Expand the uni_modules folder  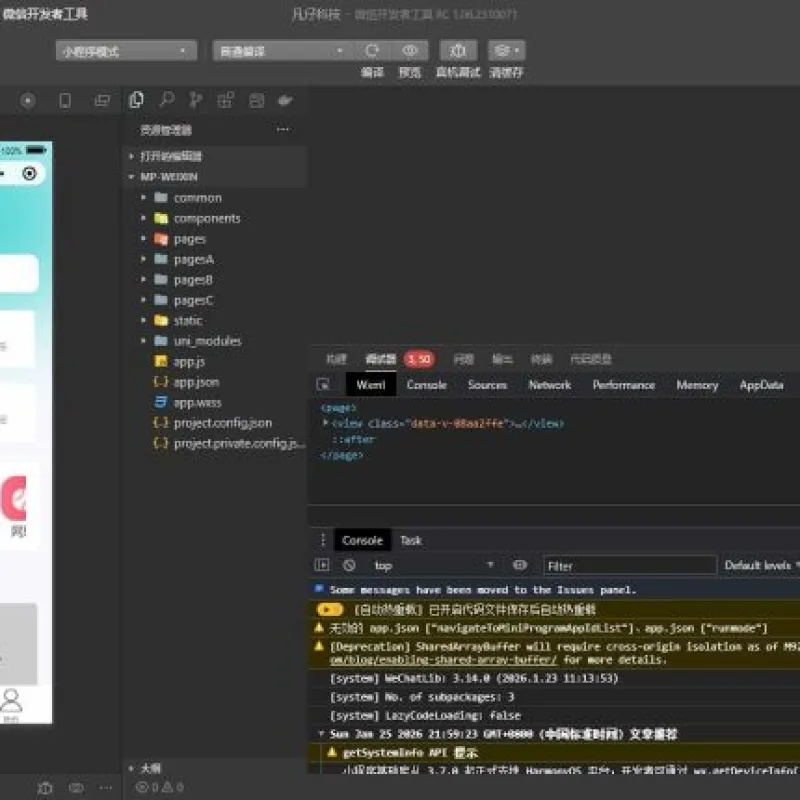coord(143,340)
